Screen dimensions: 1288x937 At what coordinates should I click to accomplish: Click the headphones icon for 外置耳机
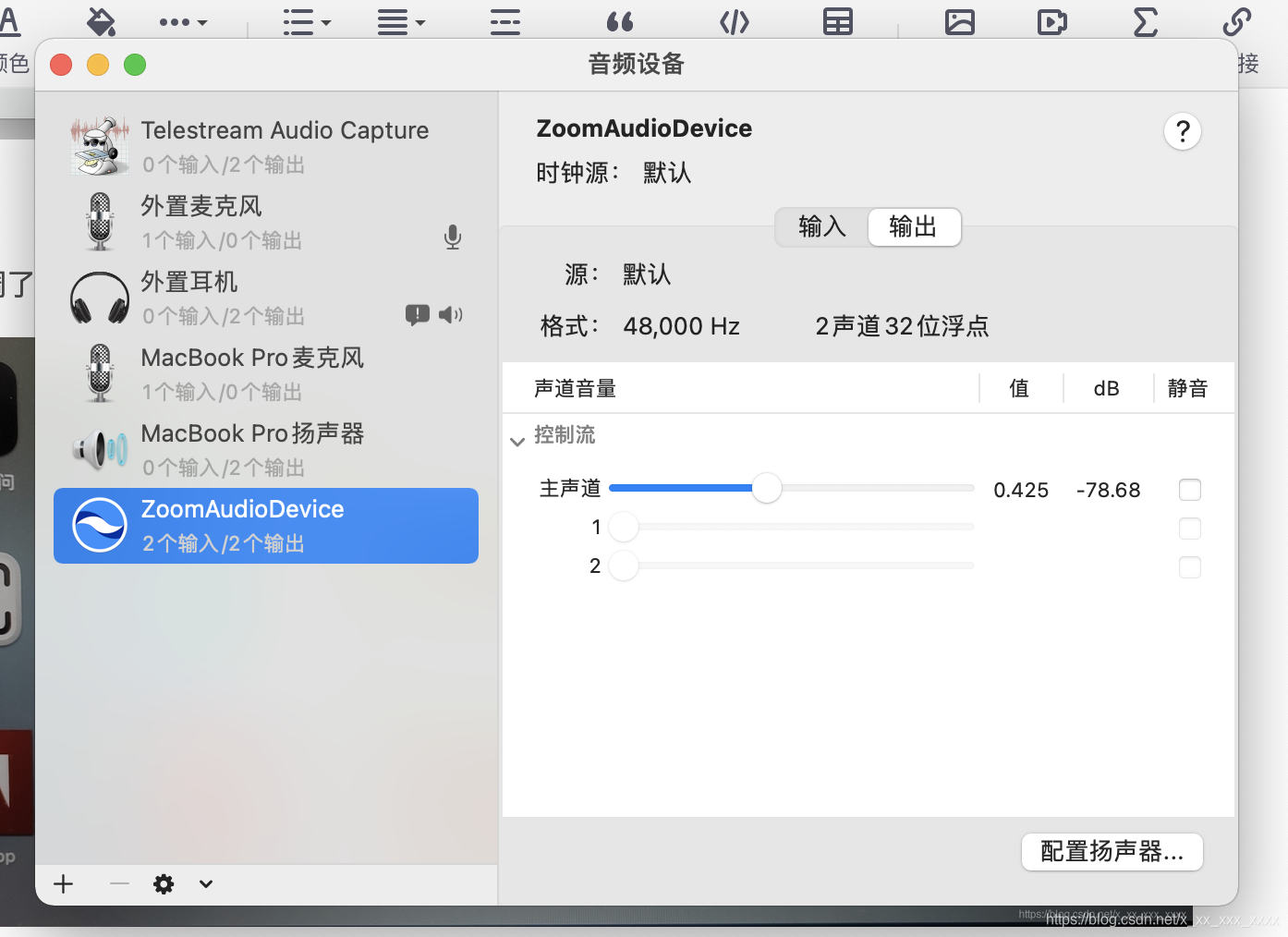point(100,298)
